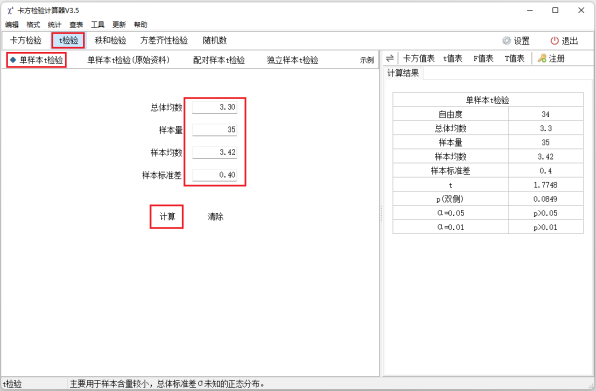Open the 工具 menu
Screen dimensions: 596x391
coord(97,25)
